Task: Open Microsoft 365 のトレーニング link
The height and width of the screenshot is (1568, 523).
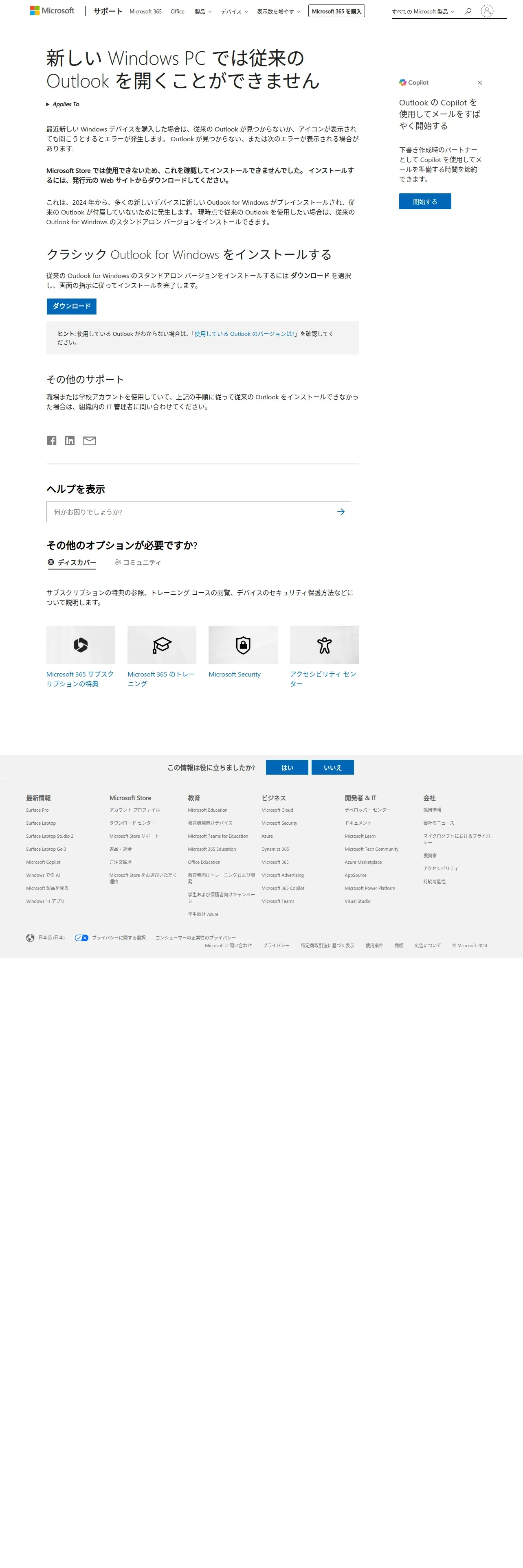Action: (161, 679)
